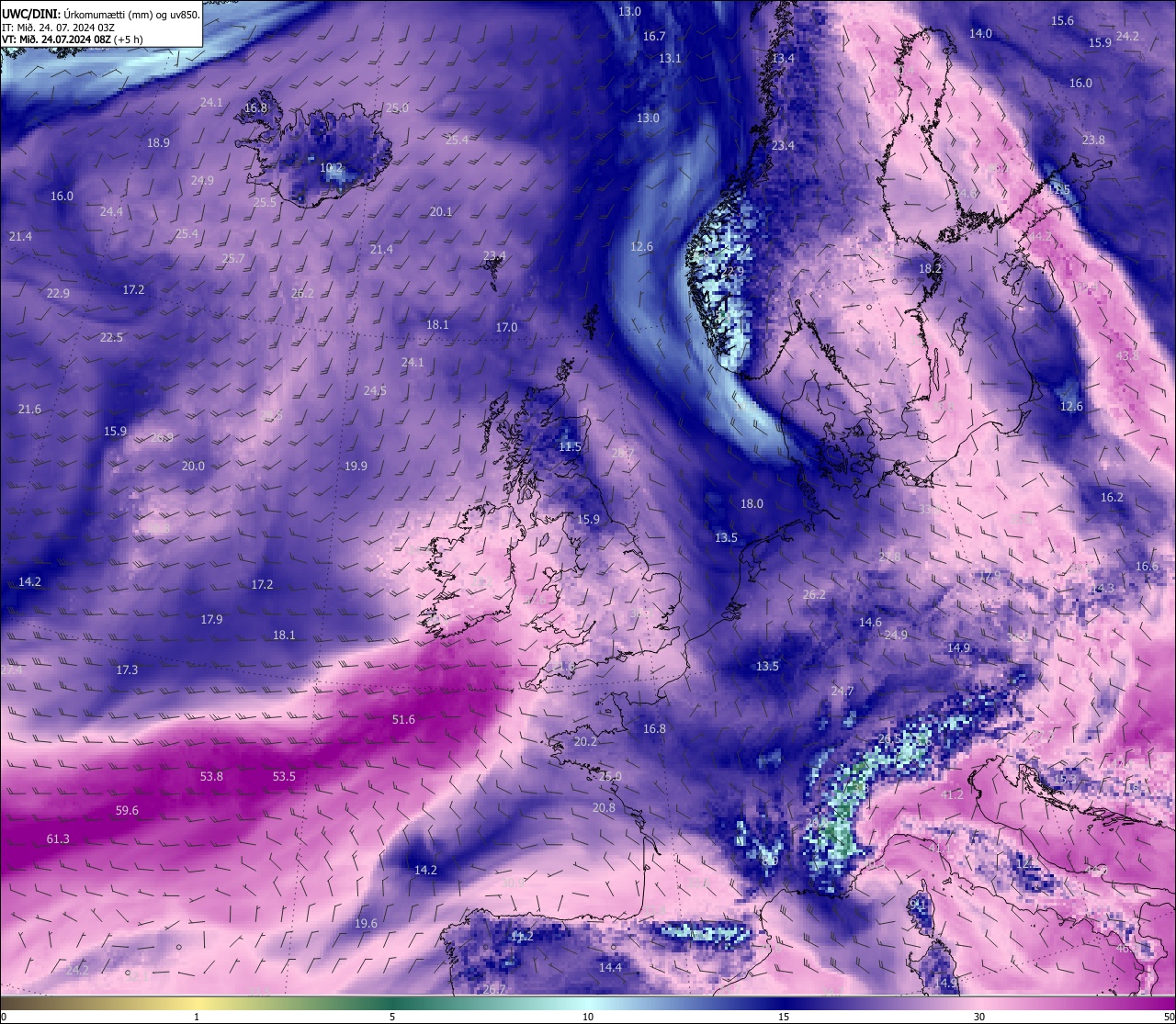Click the 'VT: Mið. 24.07.2024 08Z (+5 h)' line
The image size is (1176, 1024).
[x=73, y=39]
